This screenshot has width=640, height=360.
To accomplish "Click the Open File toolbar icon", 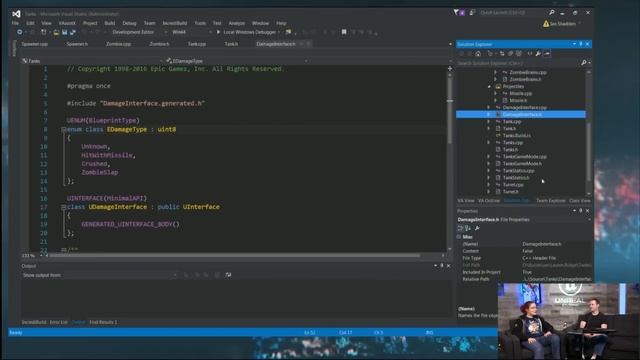I will pos(56,32).
